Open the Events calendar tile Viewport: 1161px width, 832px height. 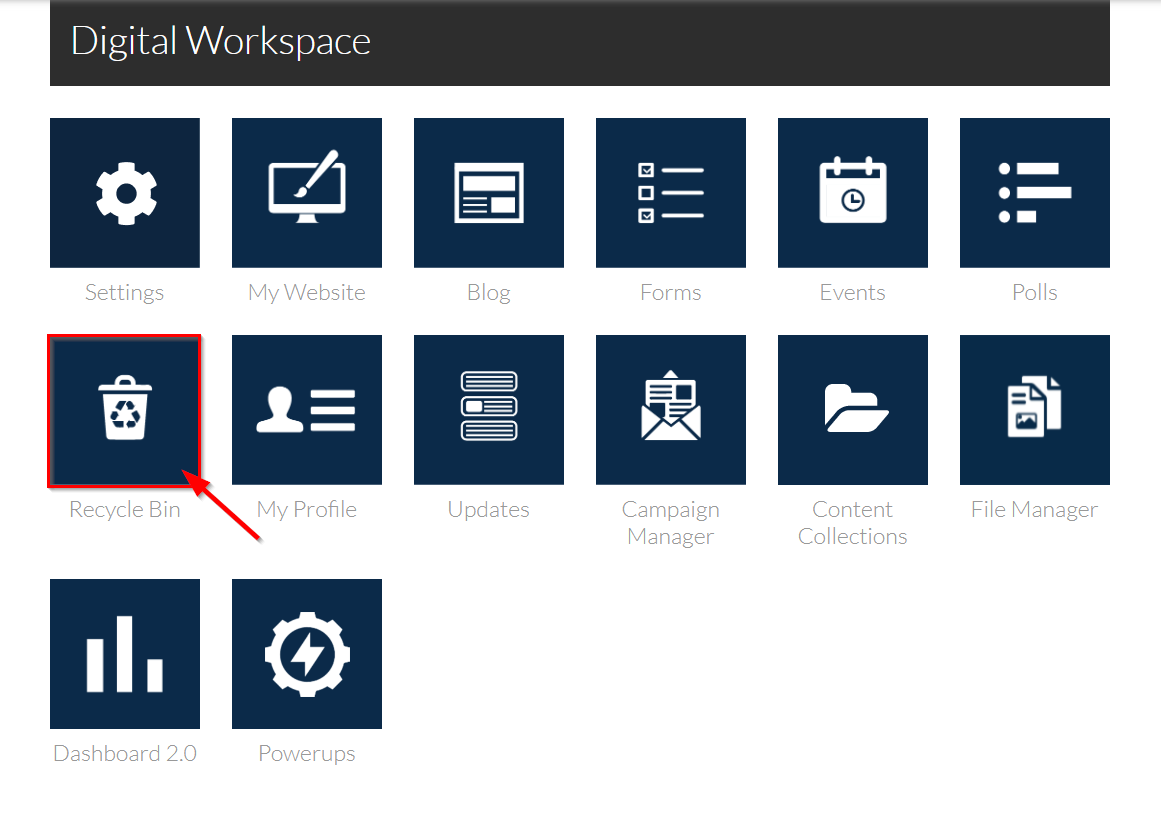[853, 192]
